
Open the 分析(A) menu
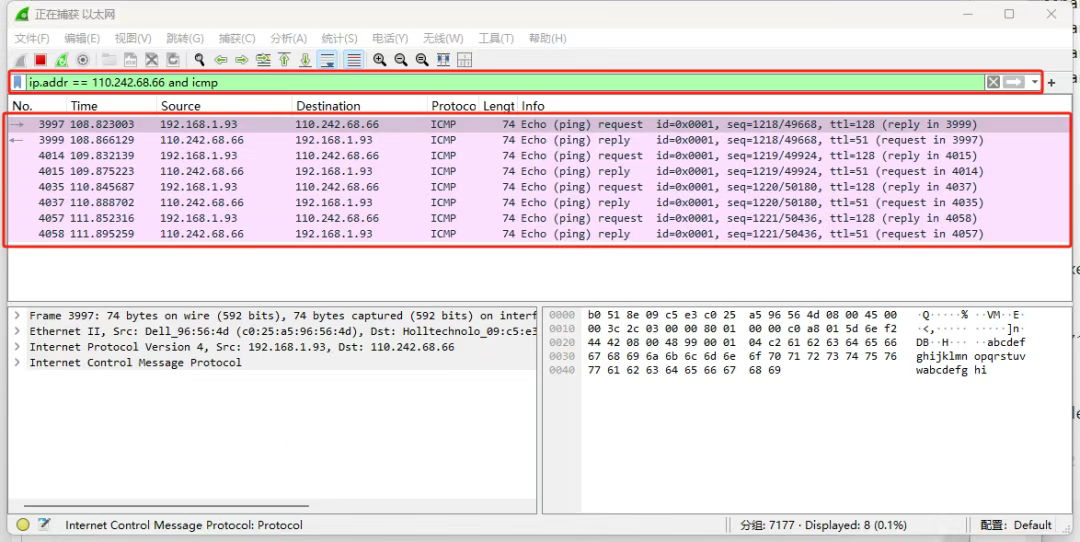[288, 38]
